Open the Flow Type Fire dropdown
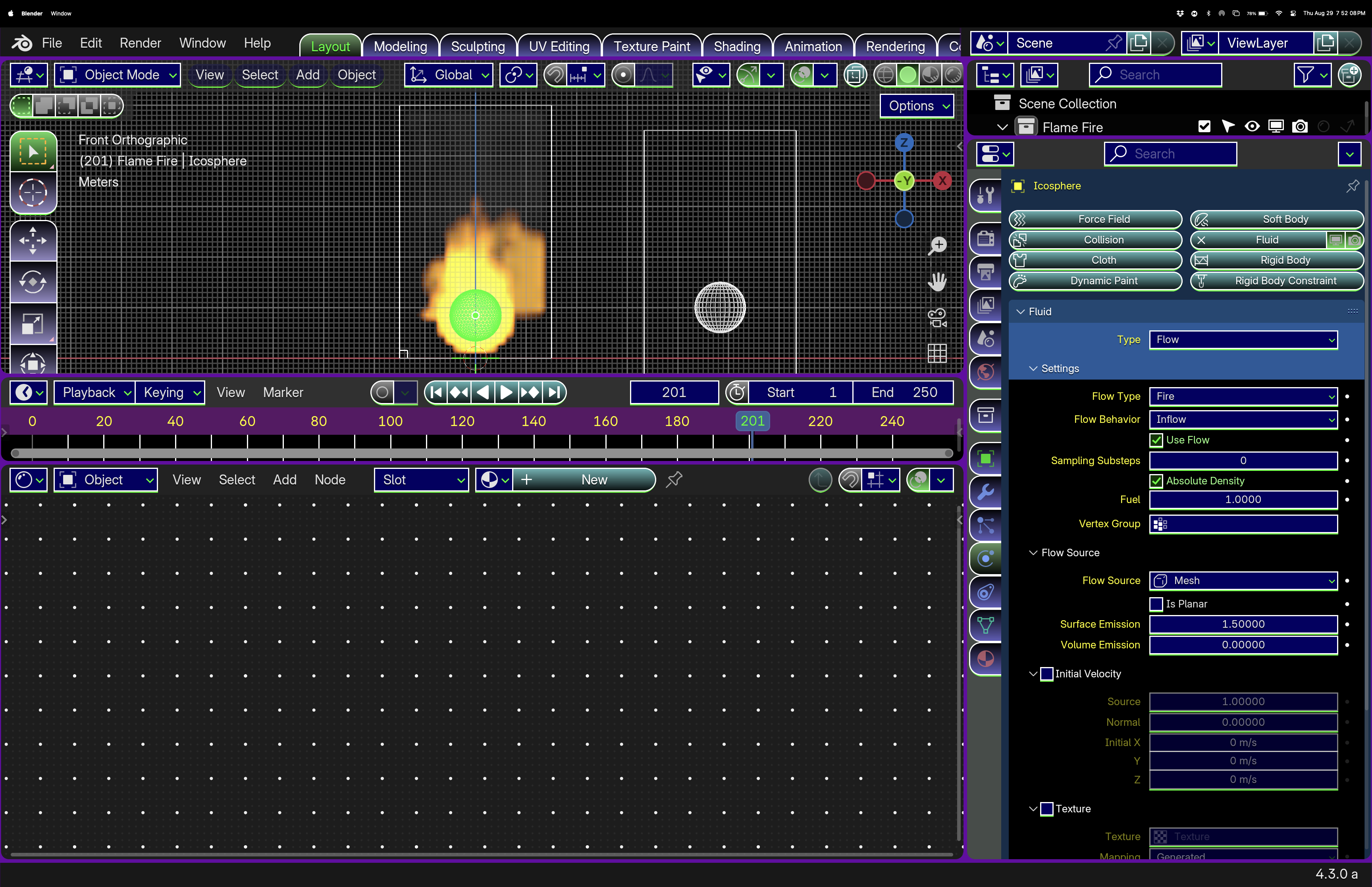 click(1243, 396)
